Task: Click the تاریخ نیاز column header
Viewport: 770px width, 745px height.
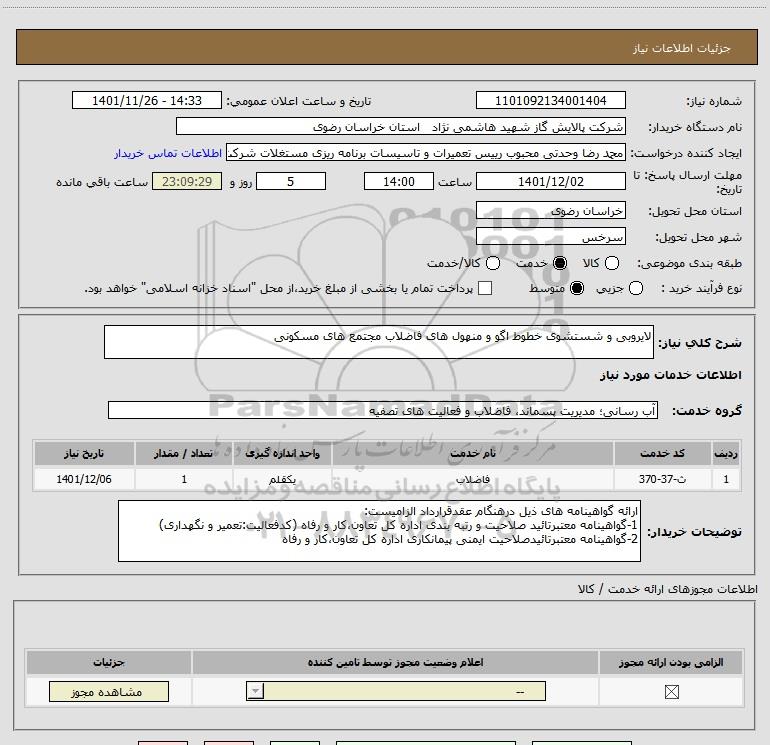Action: [x=84, y=453]
